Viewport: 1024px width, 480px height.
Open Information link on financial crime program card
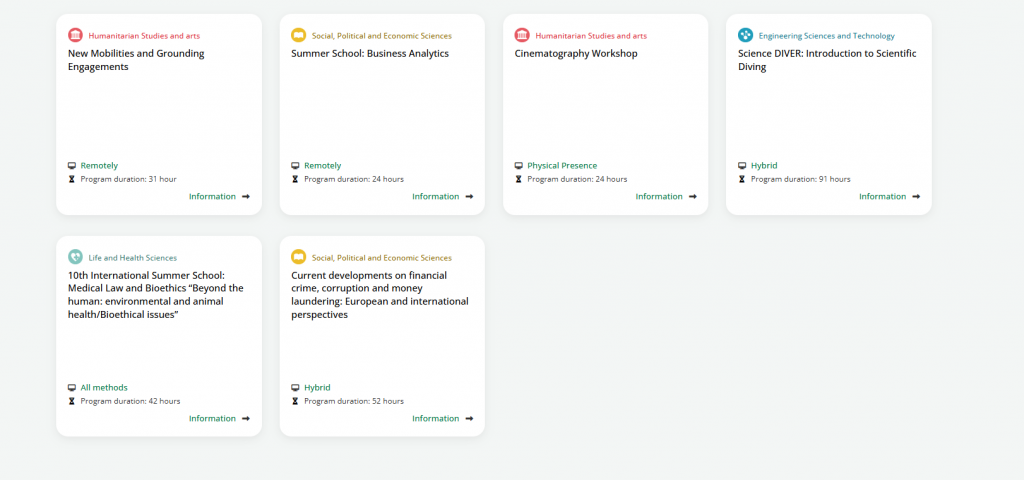436,419
